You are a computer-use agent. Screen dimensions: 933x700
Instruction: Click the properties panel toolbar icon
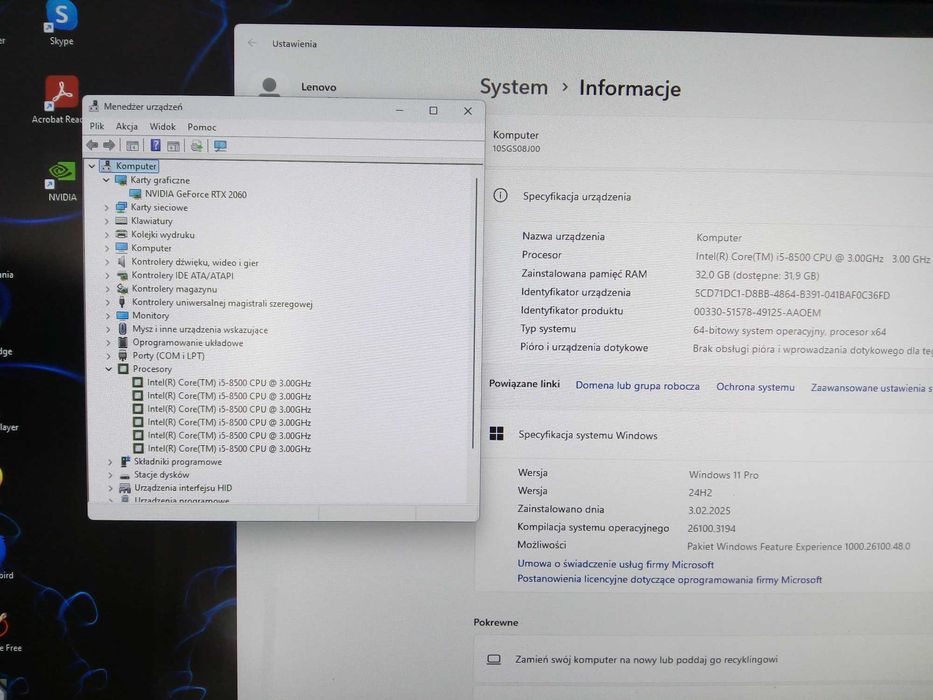coord(173,146)
